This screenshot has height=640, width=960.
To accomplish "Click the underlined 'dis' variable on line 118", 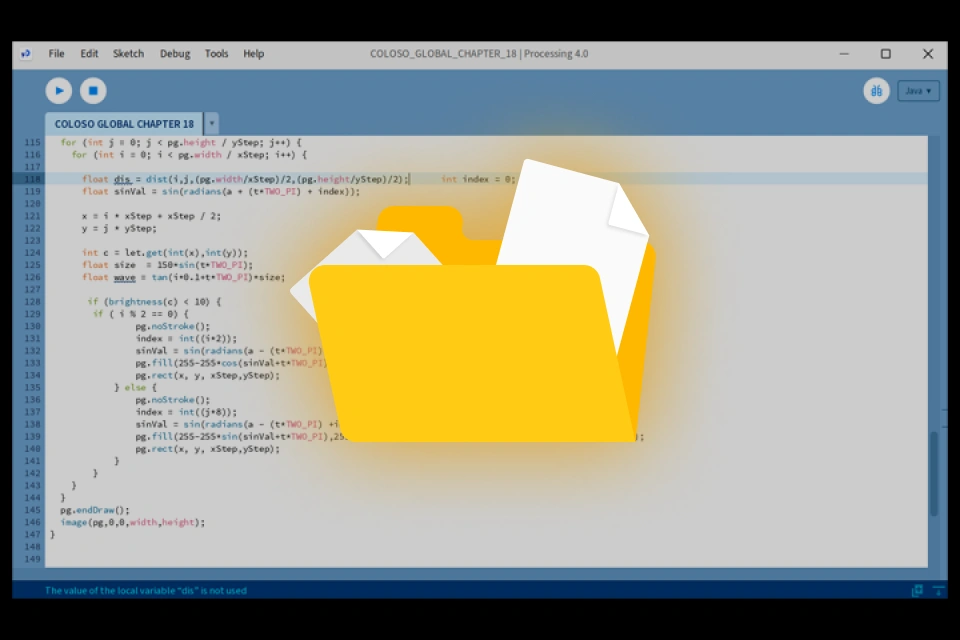I will (122, 179).
